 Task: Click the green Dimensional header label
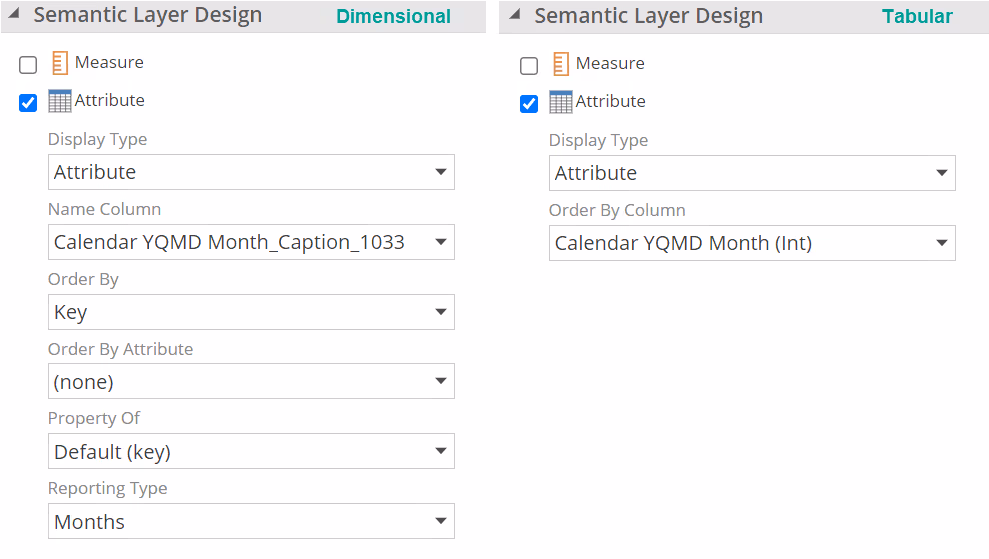point(393,17)
